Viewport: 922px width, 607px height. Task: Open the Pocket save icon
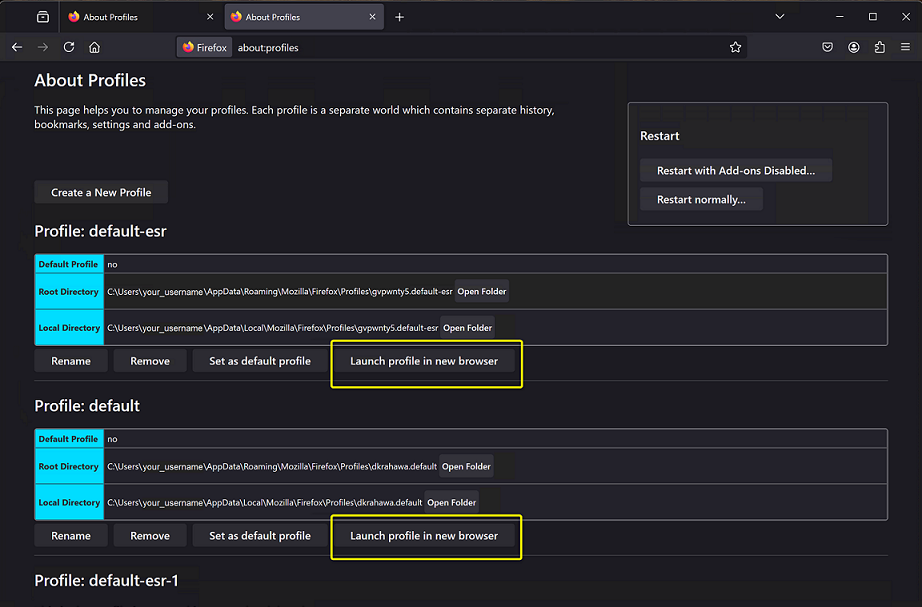(x=828, y=47)
